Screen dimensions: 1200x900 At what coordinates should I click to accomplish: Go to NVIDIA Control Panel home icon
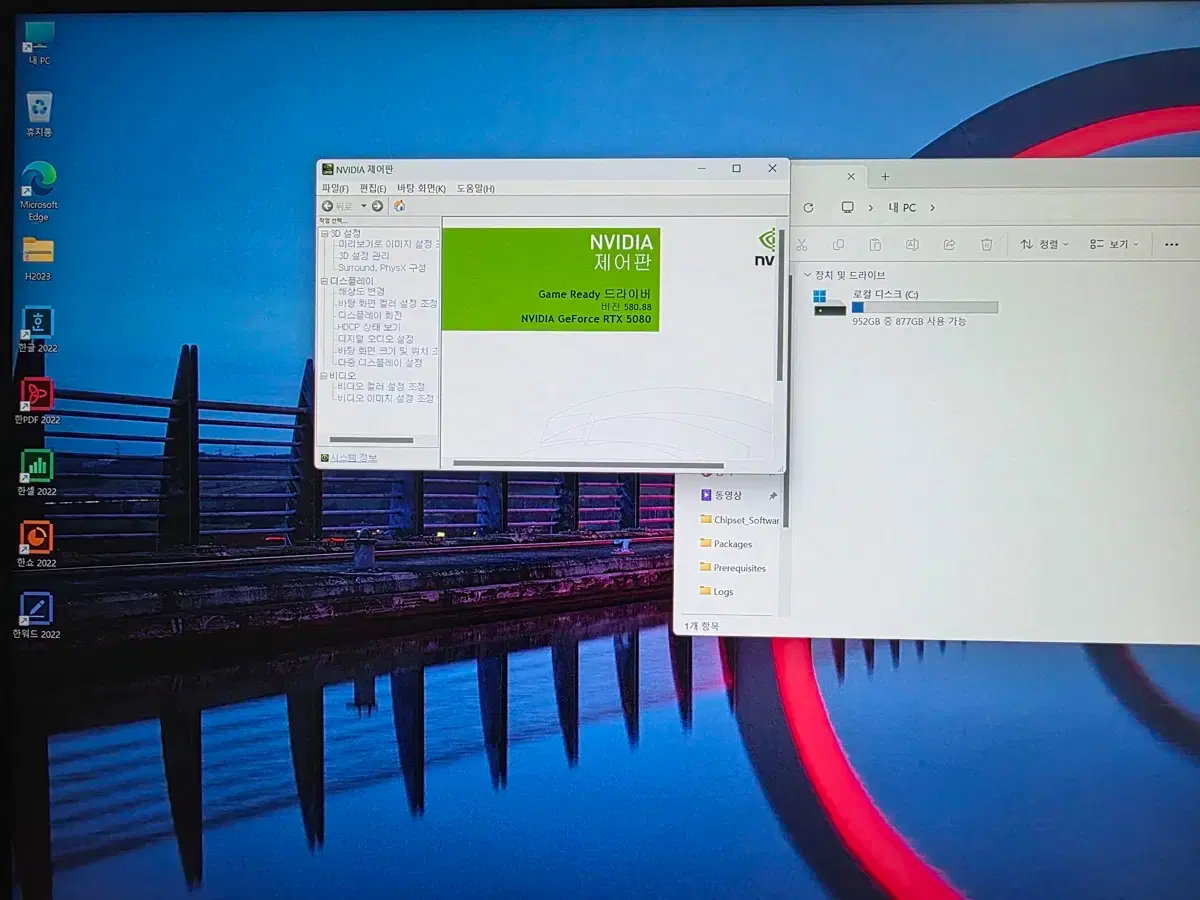[399, 206]
